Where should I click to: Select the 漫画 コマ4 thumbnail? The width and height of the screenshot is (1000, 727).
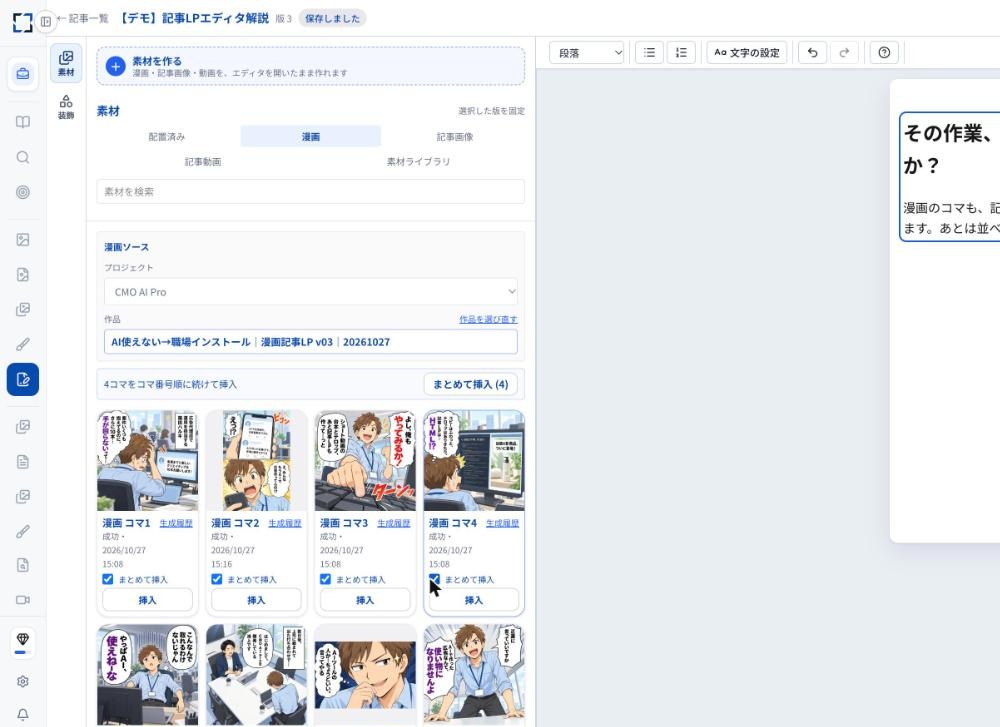[x=474, y=460]
